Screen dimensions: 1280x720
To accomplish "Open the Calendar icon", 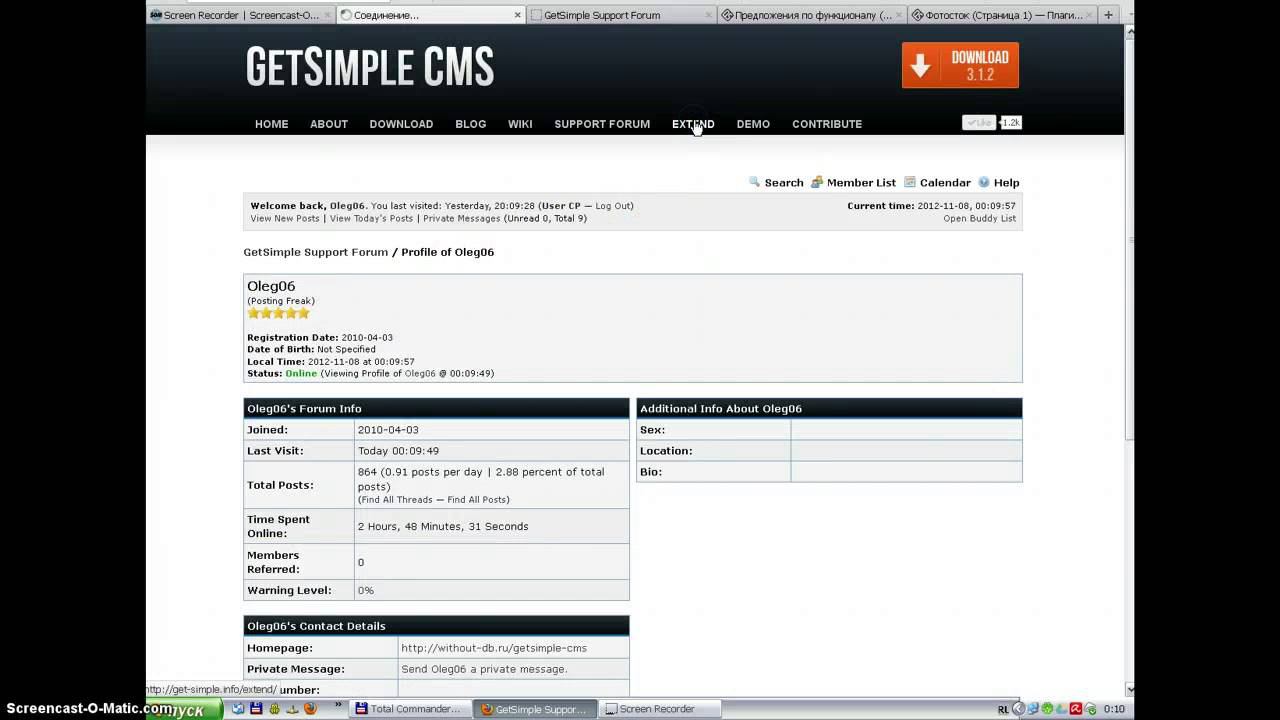I will pyautogui.click(x=910, y=183).
